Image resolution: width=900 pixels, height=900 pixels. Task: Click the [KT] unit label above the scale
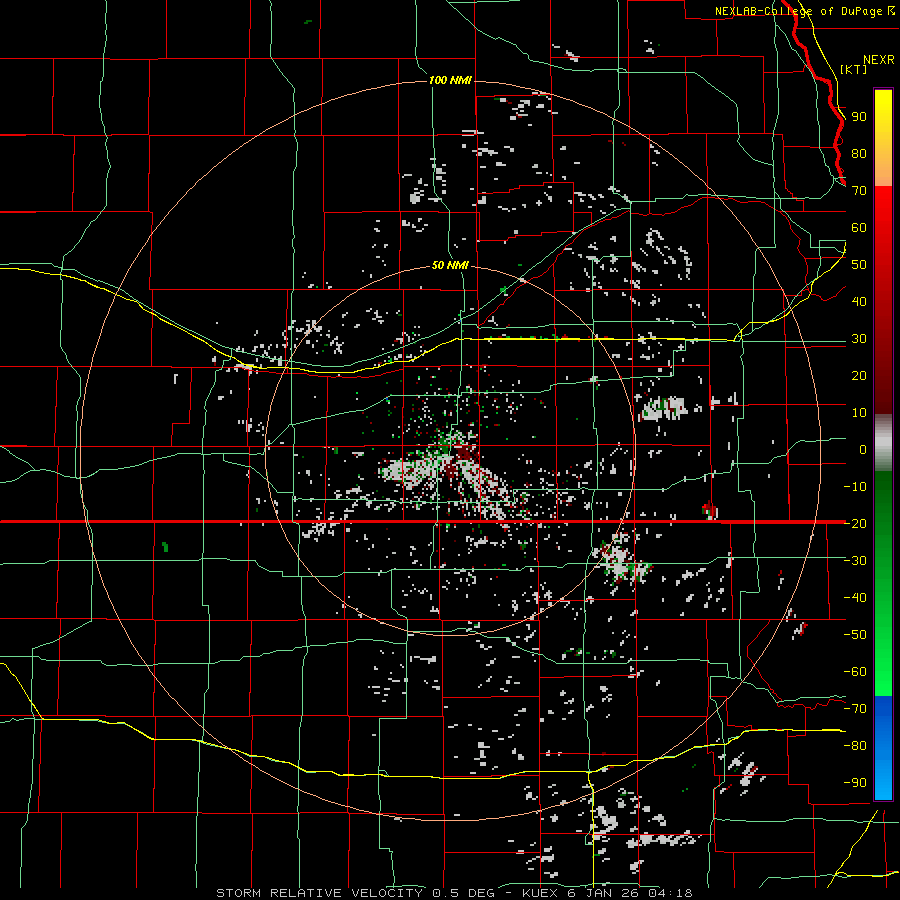click(x=853, y=69)
